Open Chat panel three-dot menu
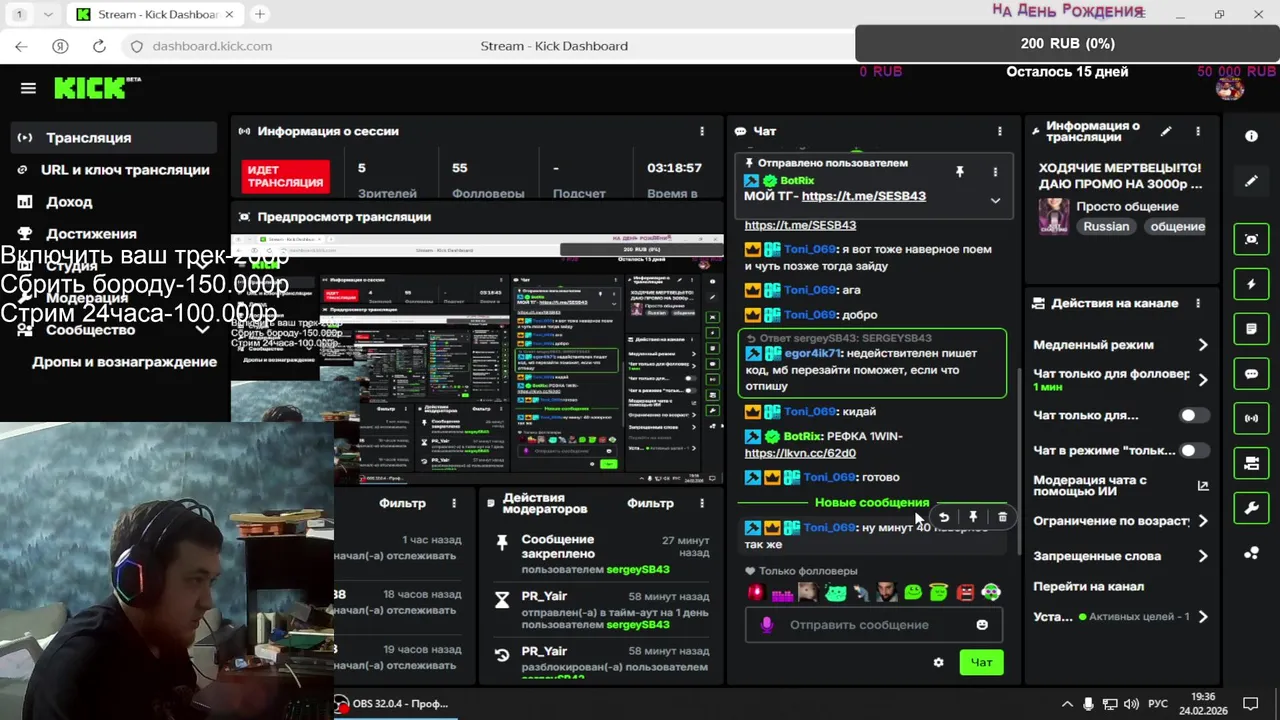Screen dimensions: 1280x720 click(999, 131)
